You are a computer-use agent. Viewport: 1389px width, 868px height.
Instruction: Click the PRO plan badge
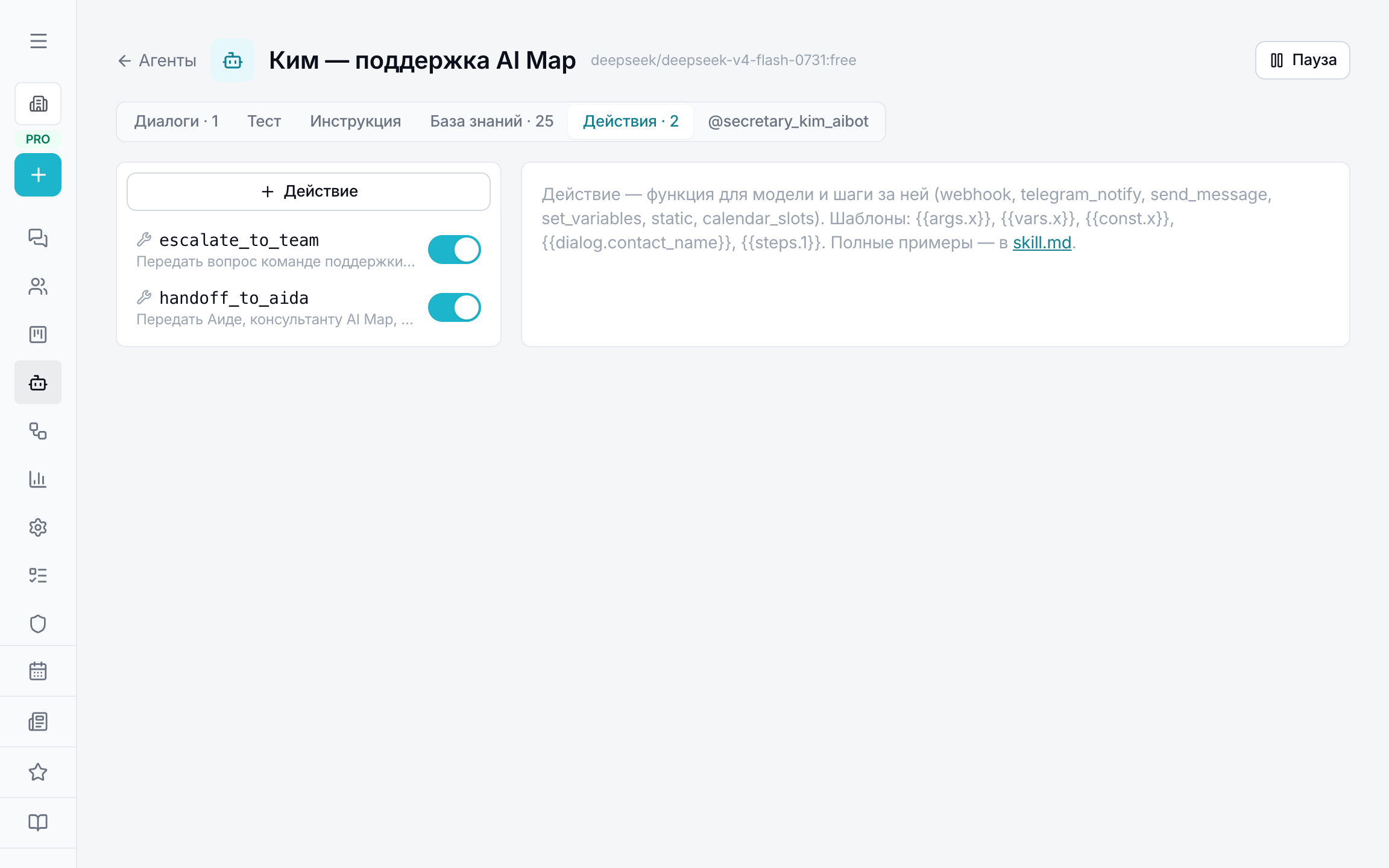tap(38, 139)
